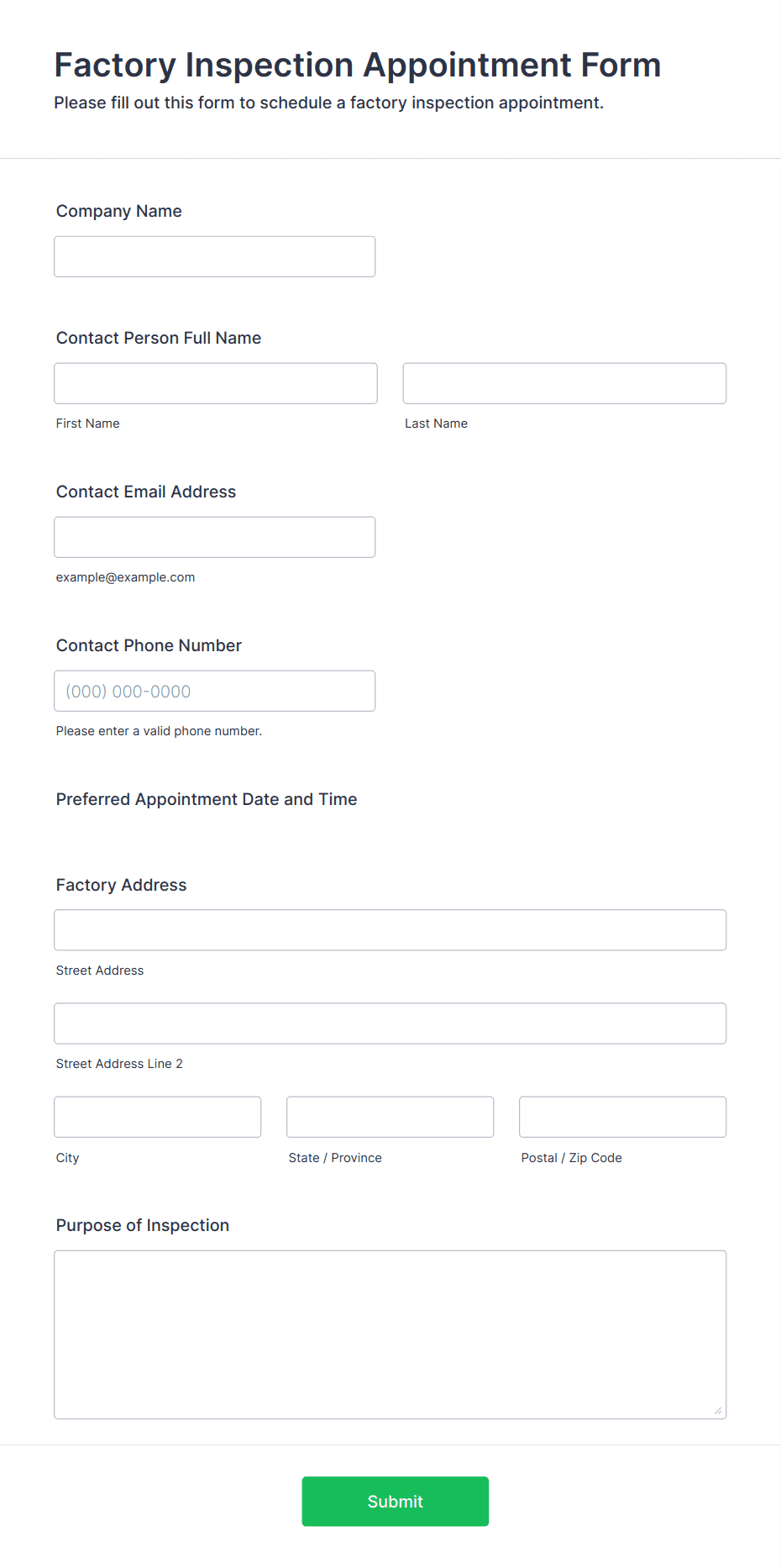Image resolution: width=781 pixels, height=1568 pixels.
Task: Select the Street Address input box
Action: (x=390, y=930)
